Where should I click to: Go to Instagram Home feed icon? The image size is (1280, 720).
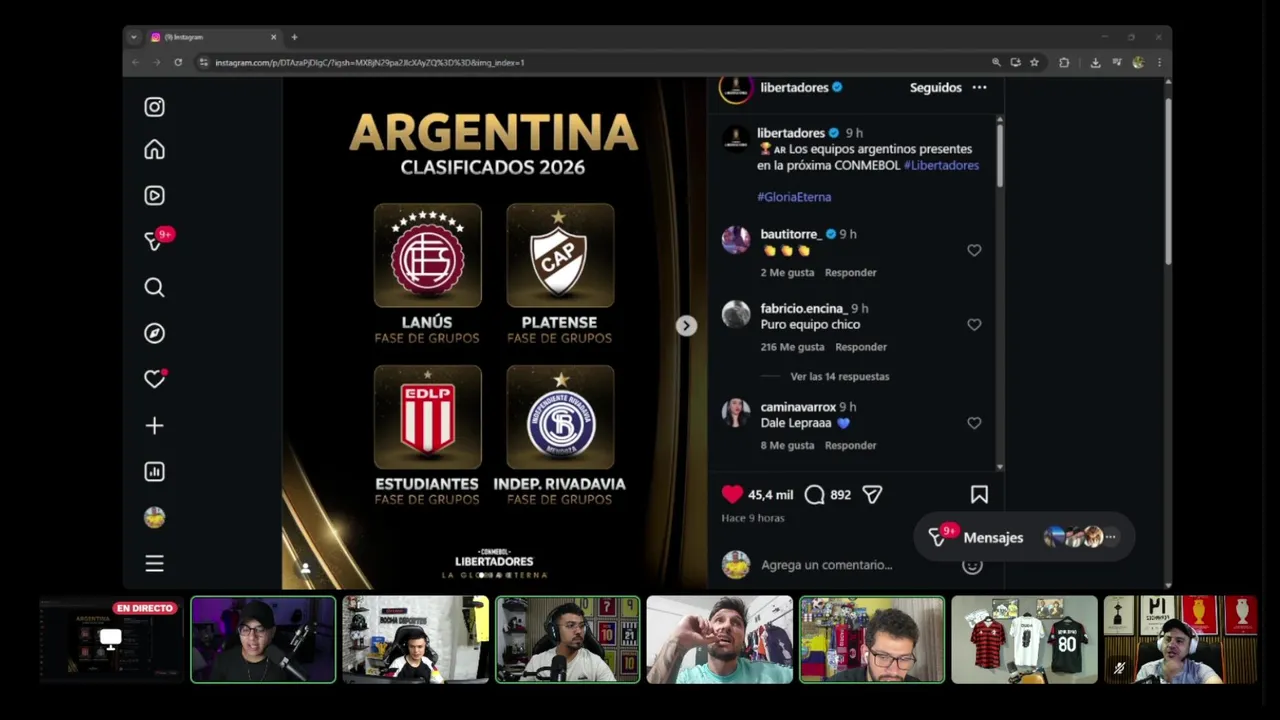click(x=154, y=150)
